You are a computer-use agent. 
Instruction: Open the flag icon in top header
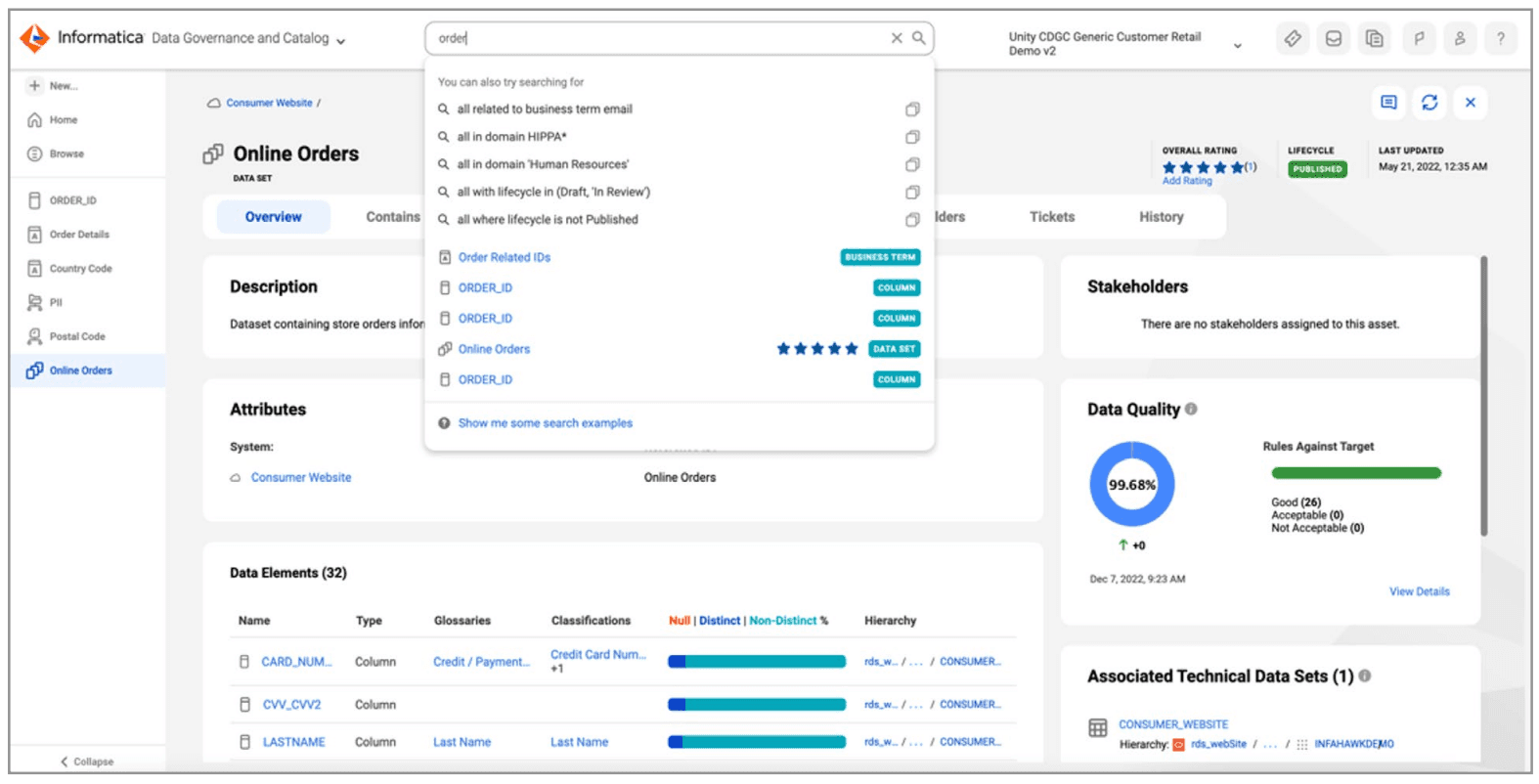pos(1419,39)
